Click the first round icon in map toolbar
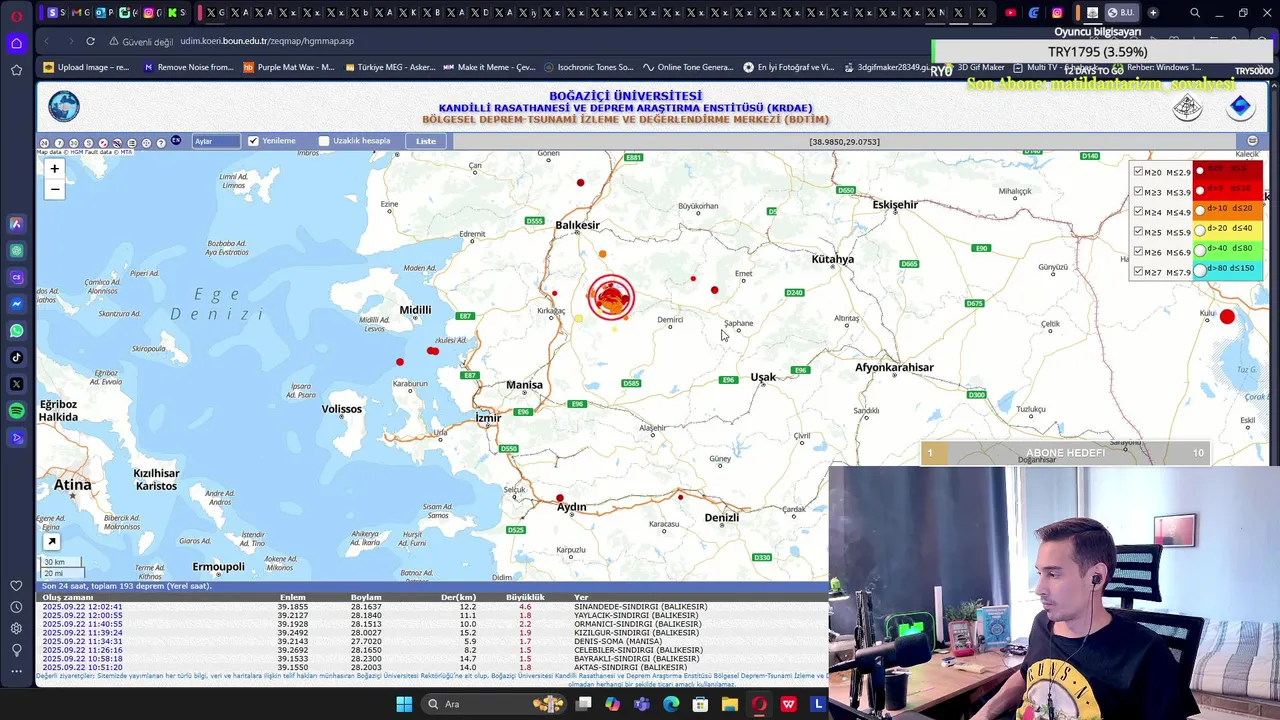Image resolution: width=1280 pixels, height=720 pixels. click(x=44, y=143)
